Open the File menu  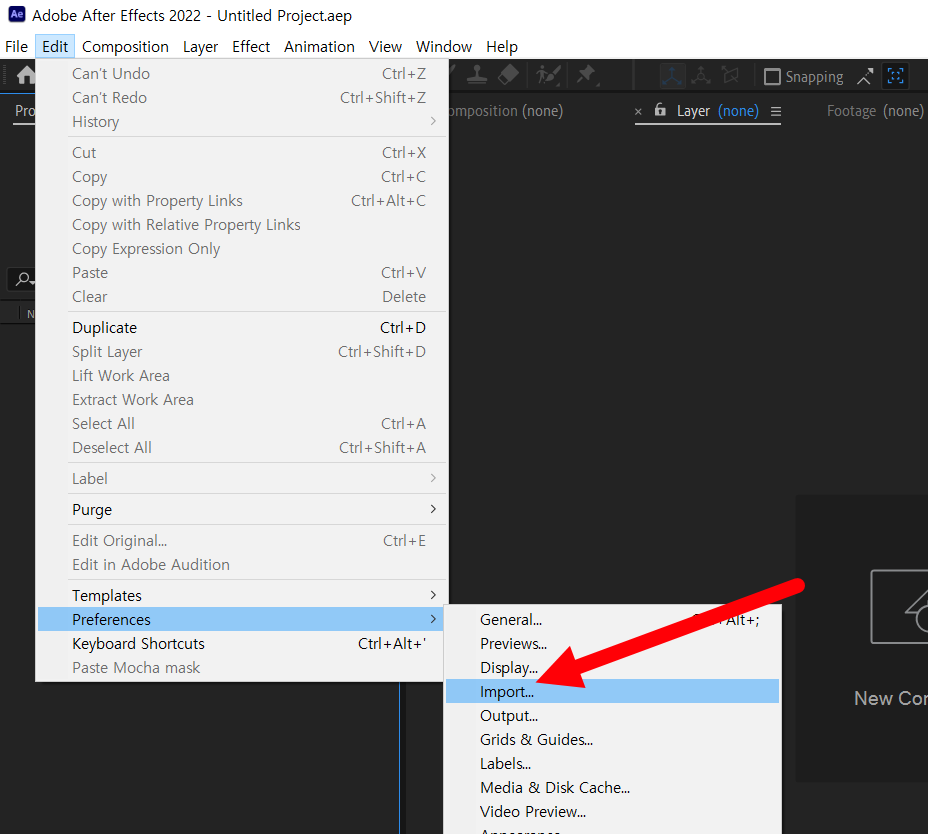point(17,47)
